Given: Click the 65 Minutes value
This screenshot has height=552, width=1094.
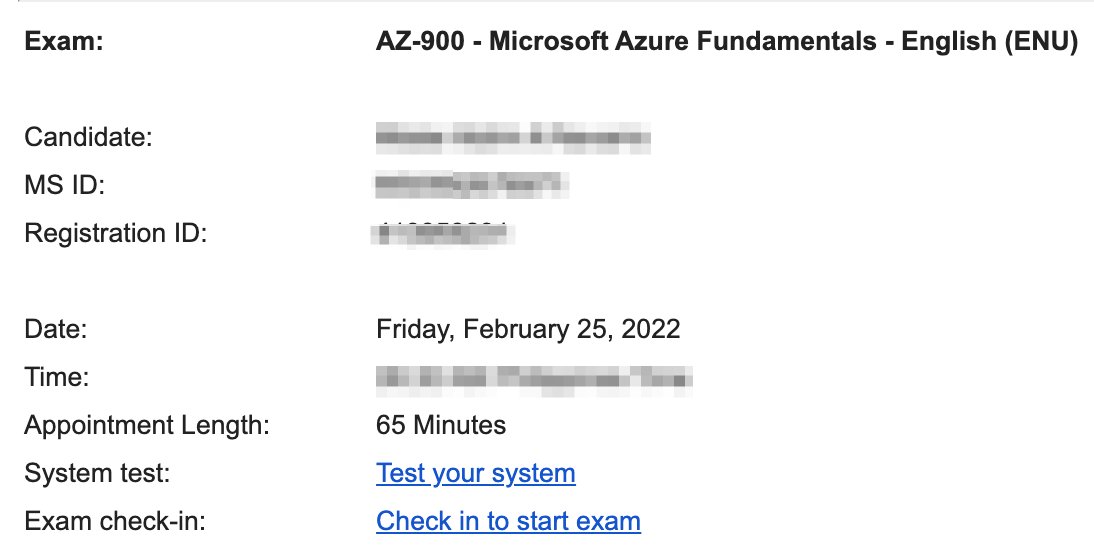Looking at the screenshot, I should pyautogui.click(x=441, y=425).
